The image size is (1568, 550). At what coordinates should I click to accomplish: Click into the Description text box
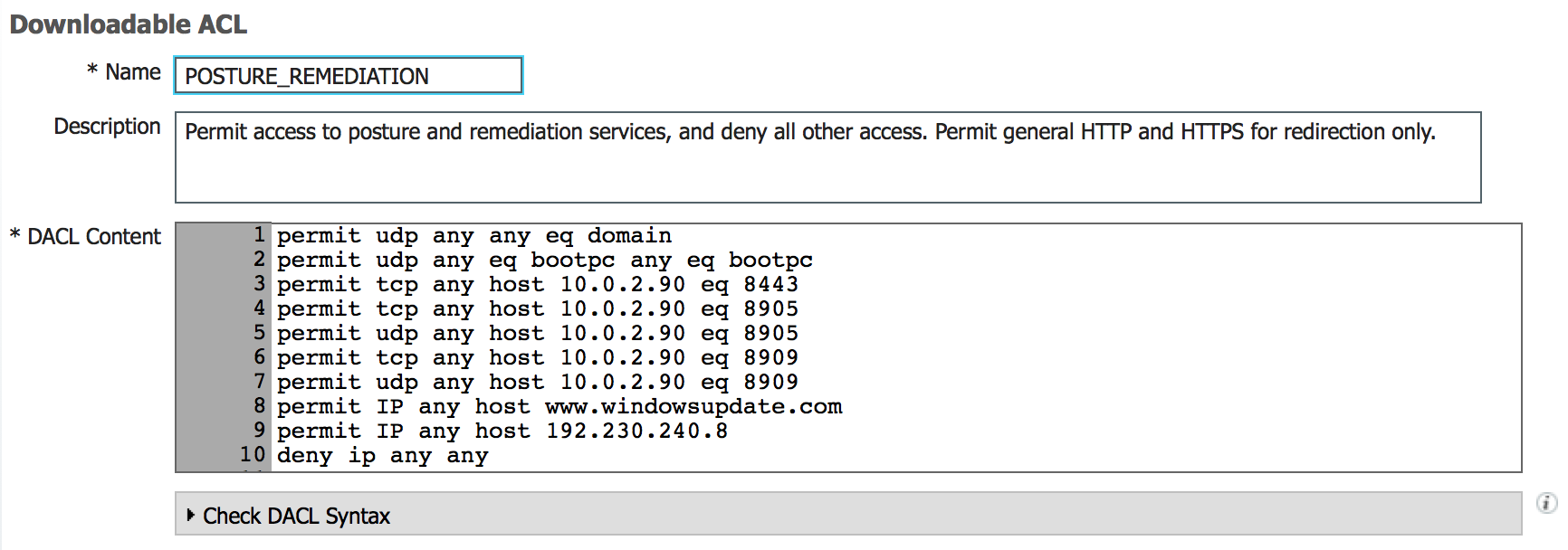(x=827, y=157)
